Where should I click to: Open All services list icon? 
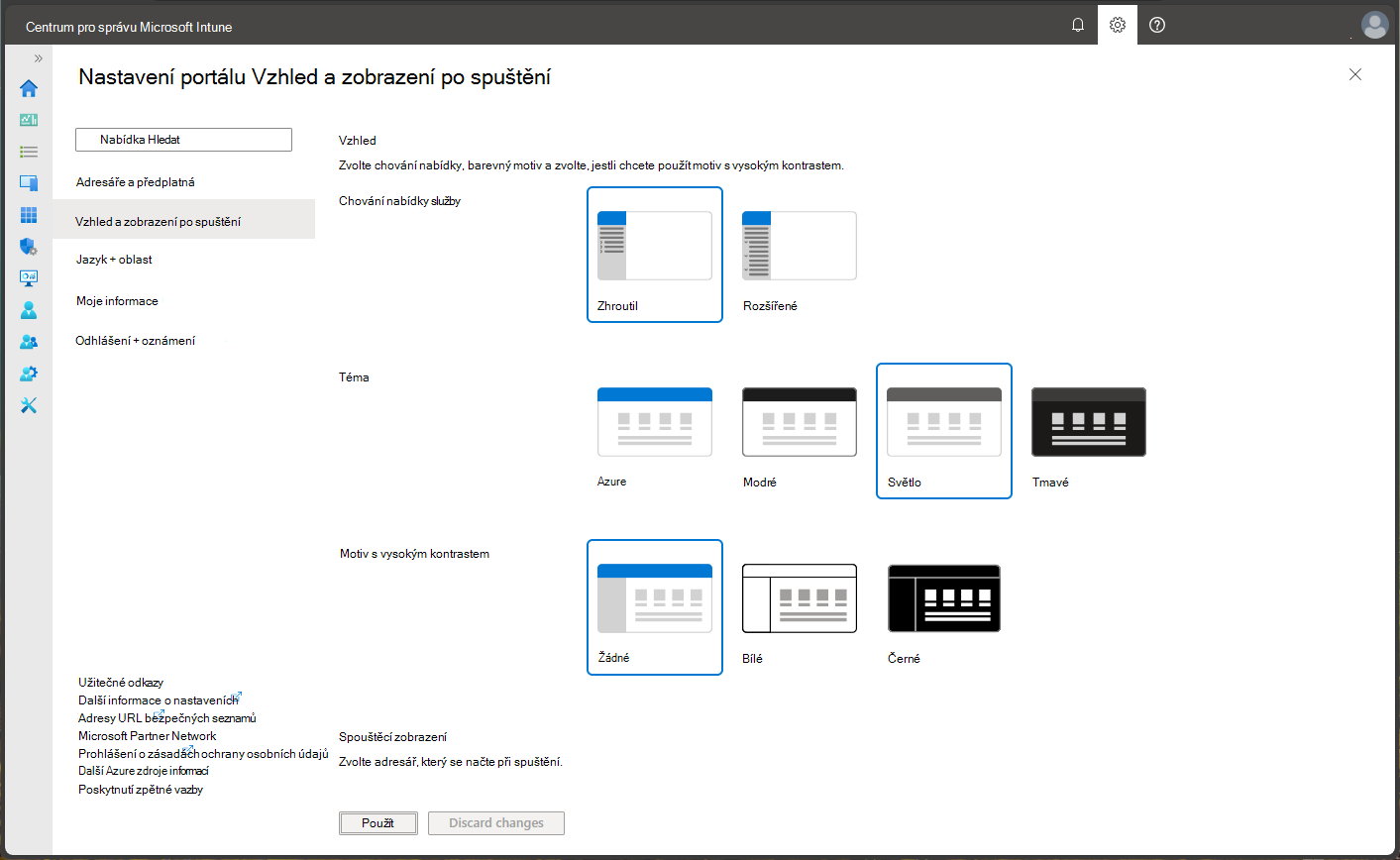coord(29,152)
